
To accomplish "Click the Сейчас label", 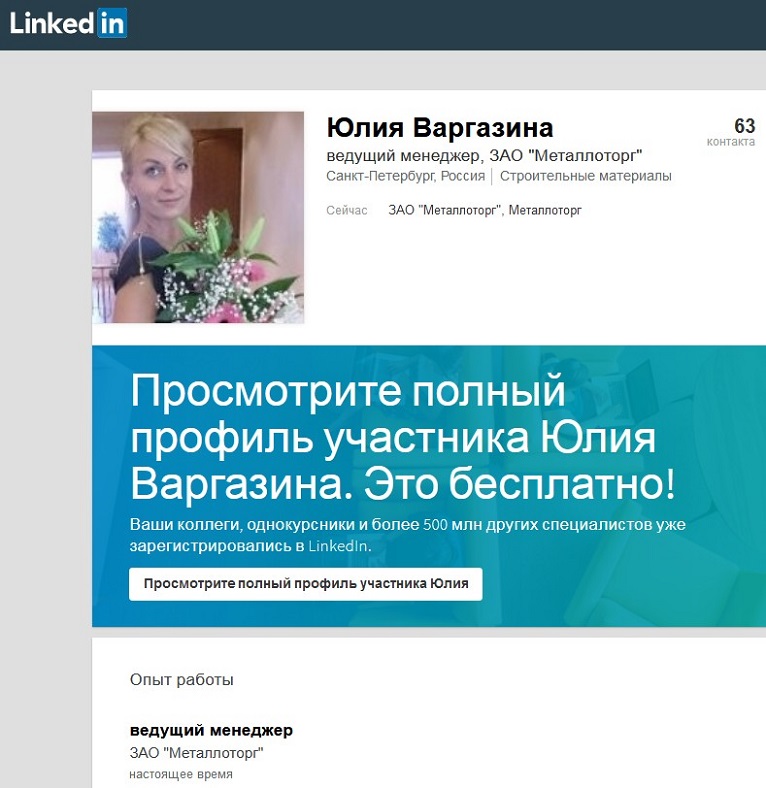I will pos(347,210).
